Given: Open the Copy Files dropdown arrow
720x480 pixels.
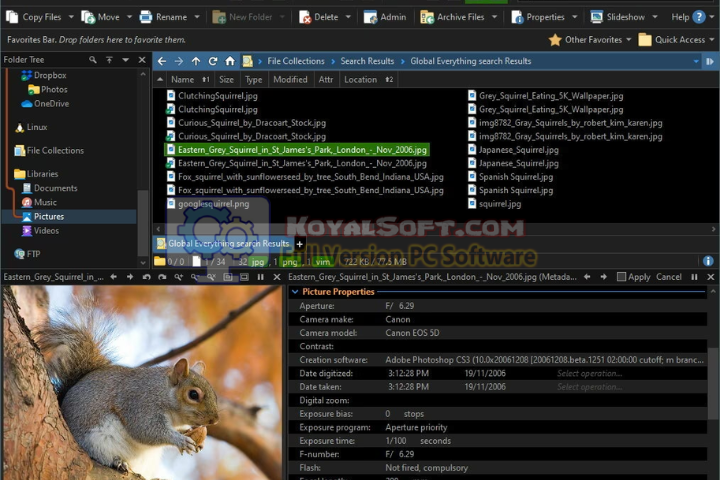Looking at the screenshot, I should pos(71,17).
